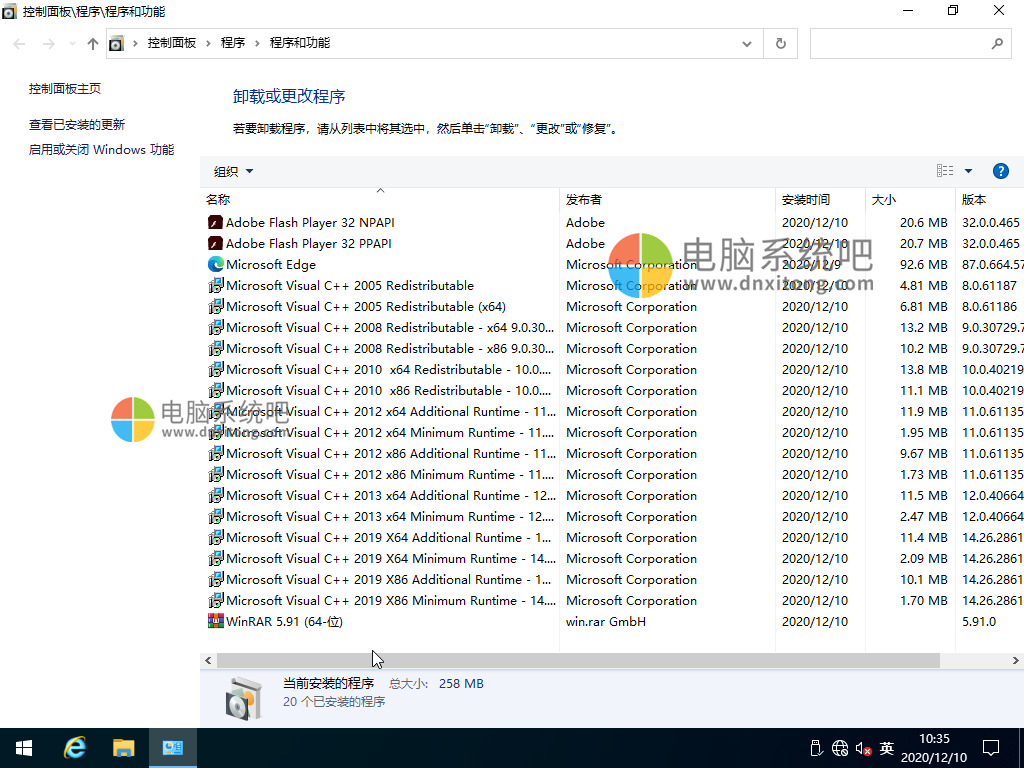Click the Microsoft Edge program icon
The width and height of the screenshot is (1024, 768).
pos(216,264)
